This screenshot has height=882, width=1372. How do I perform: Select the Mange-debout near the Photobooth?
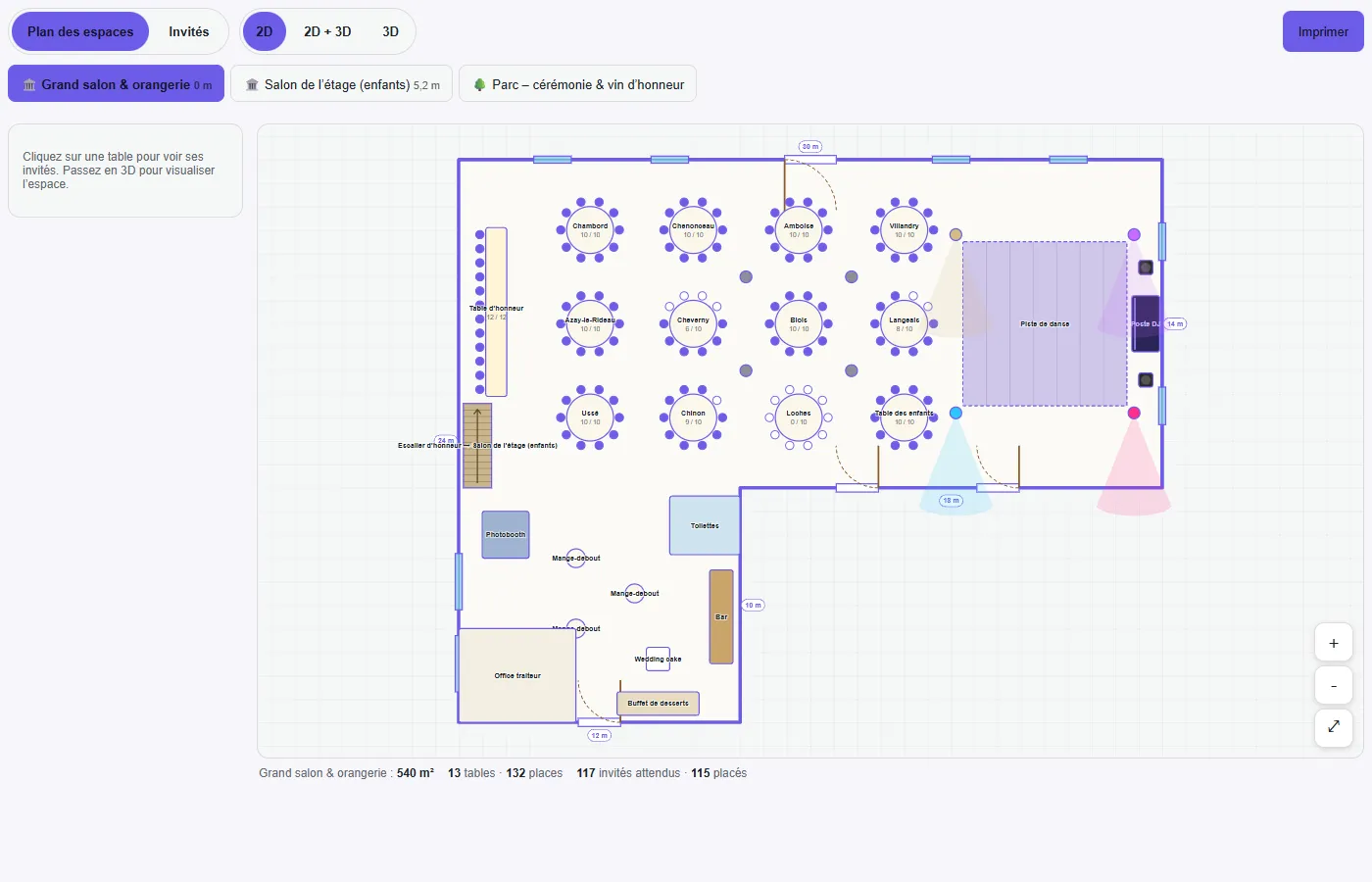pos(576,558)
